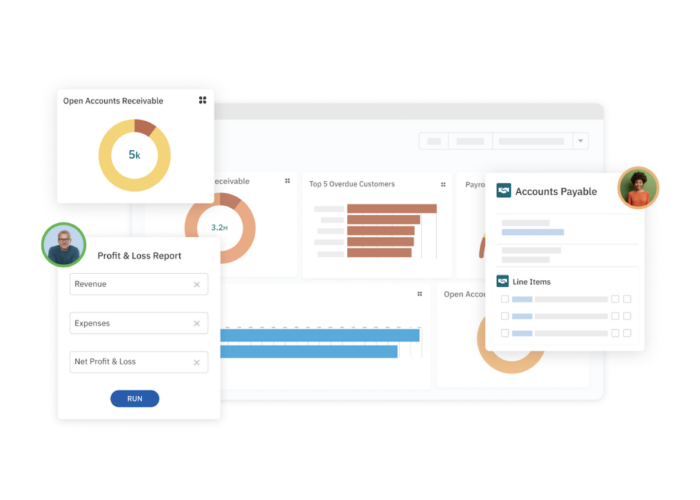Click grid icon on Top 5 Overdue Customers card
Viewport: 700px width, 500px height.
coord(443,184)
